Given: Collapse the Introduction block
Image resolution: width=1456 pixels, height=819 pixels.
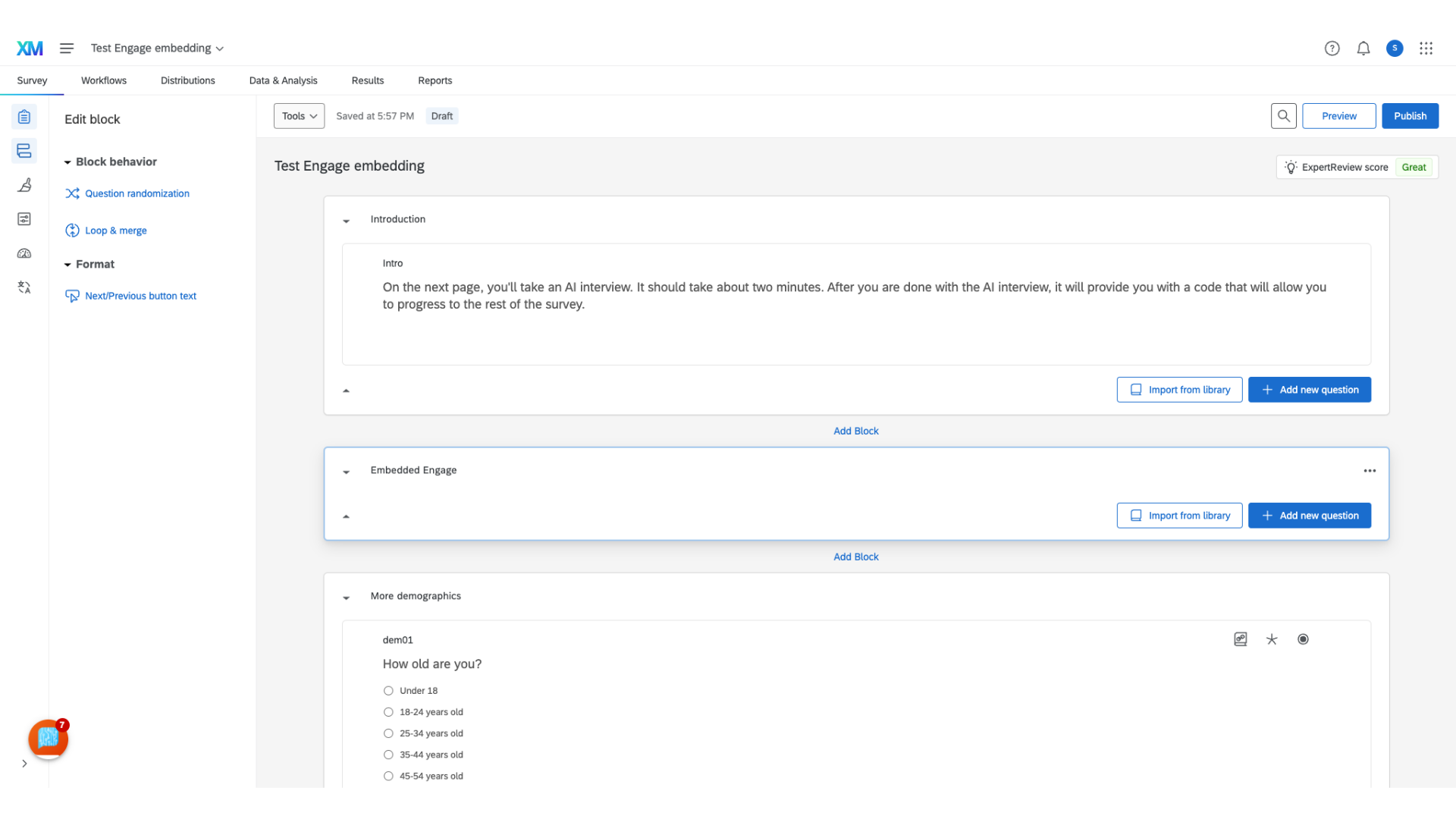Looking at the screenshot, I should 347,221.
